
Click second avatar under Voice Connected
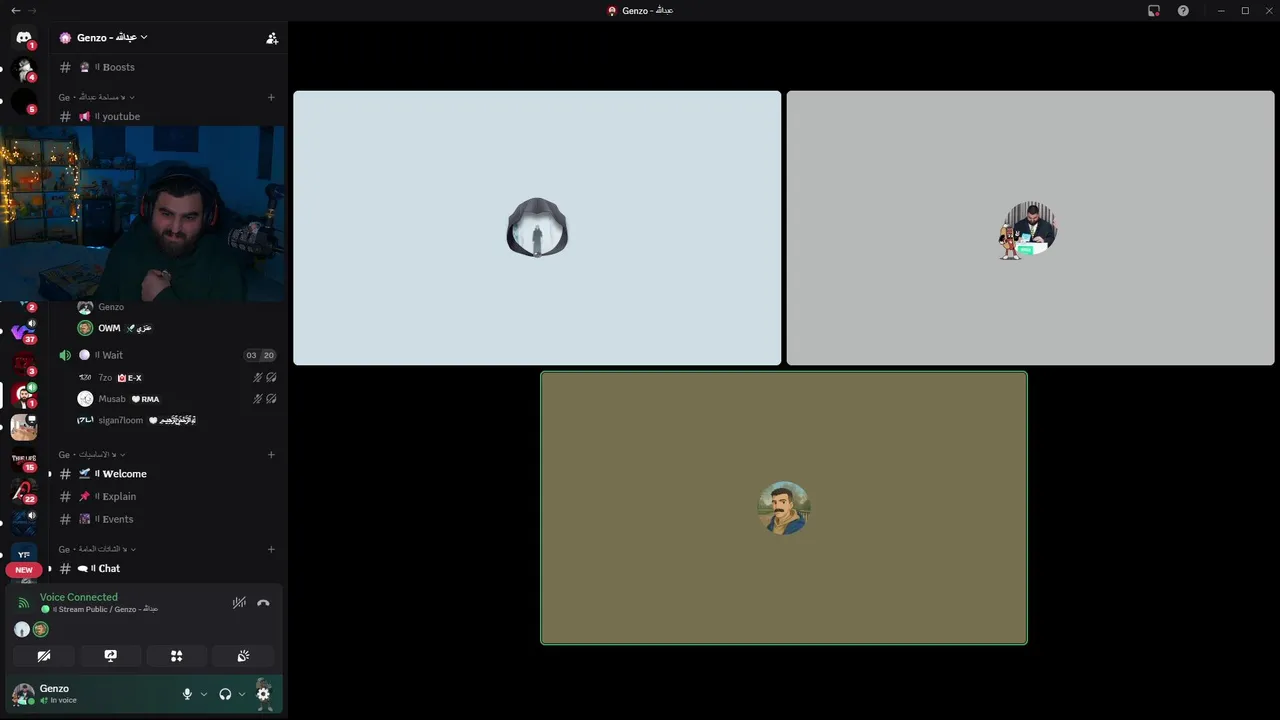(40, 629)
